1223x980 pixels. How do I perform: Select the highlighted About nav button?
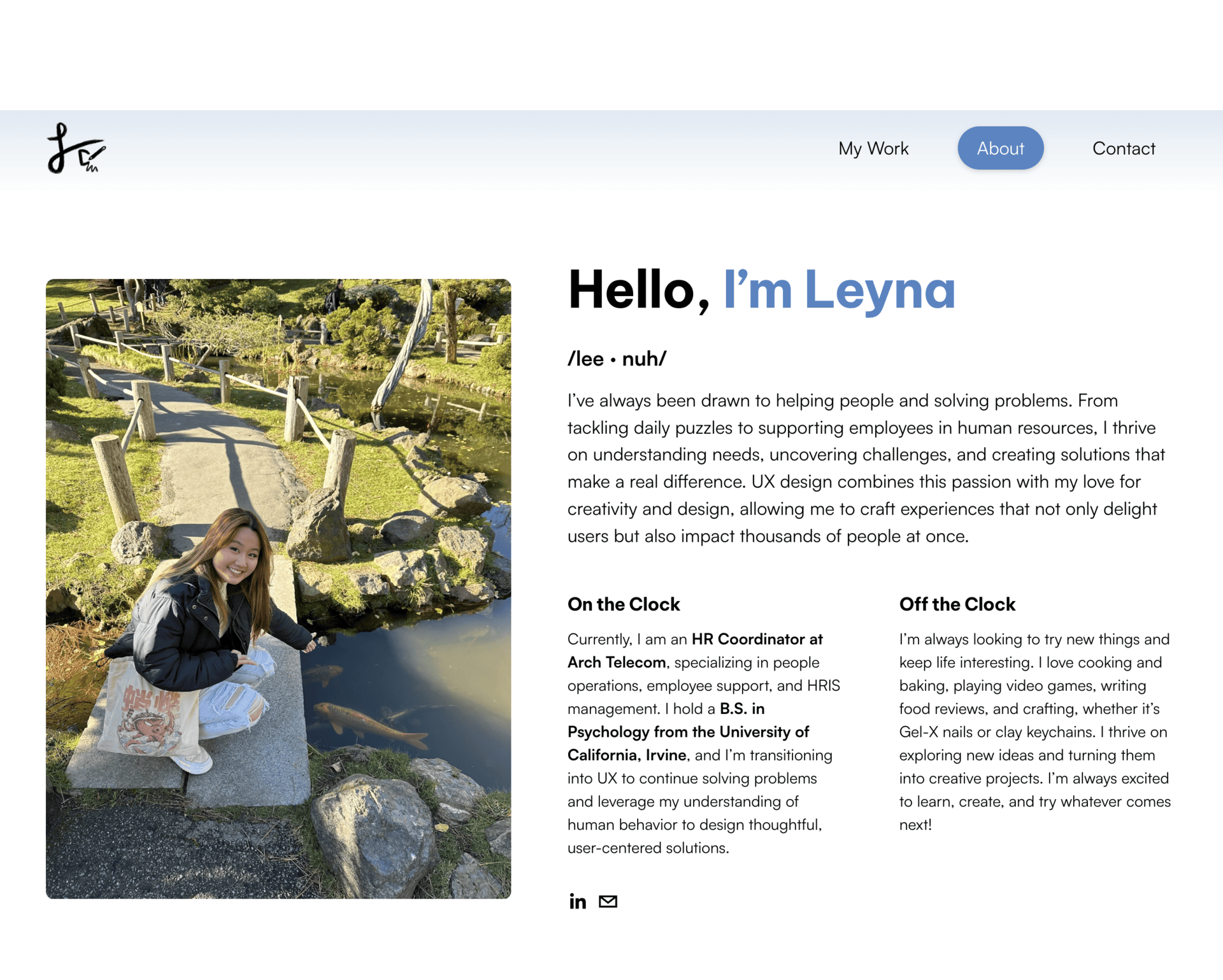coord(1000,148)
